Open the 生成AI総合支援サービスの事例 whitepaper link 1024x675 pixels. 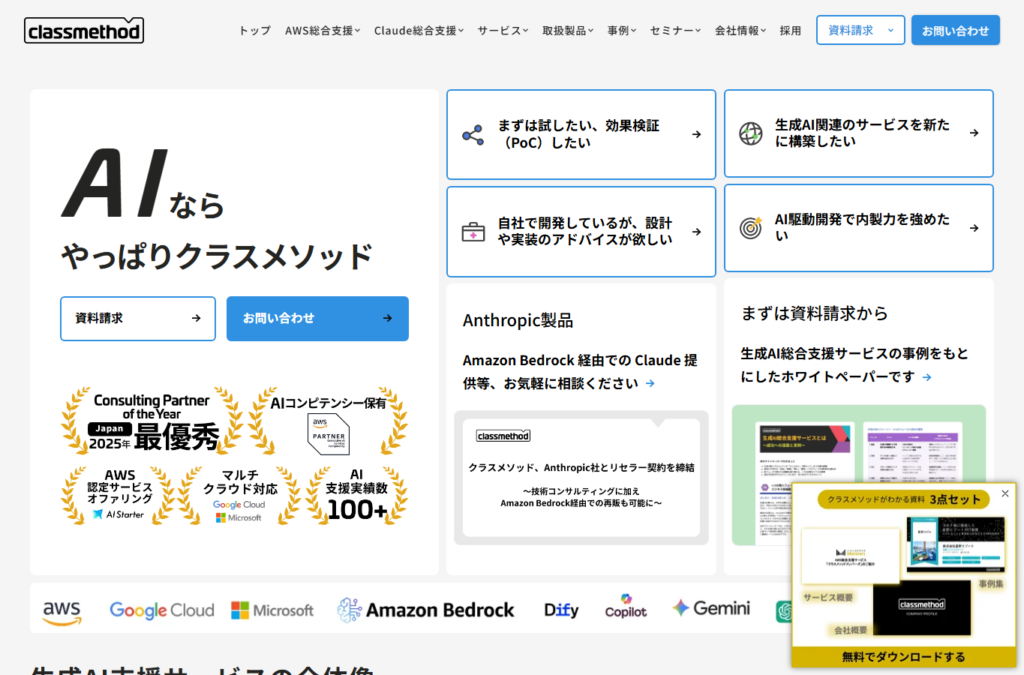[x=854, y=365]
